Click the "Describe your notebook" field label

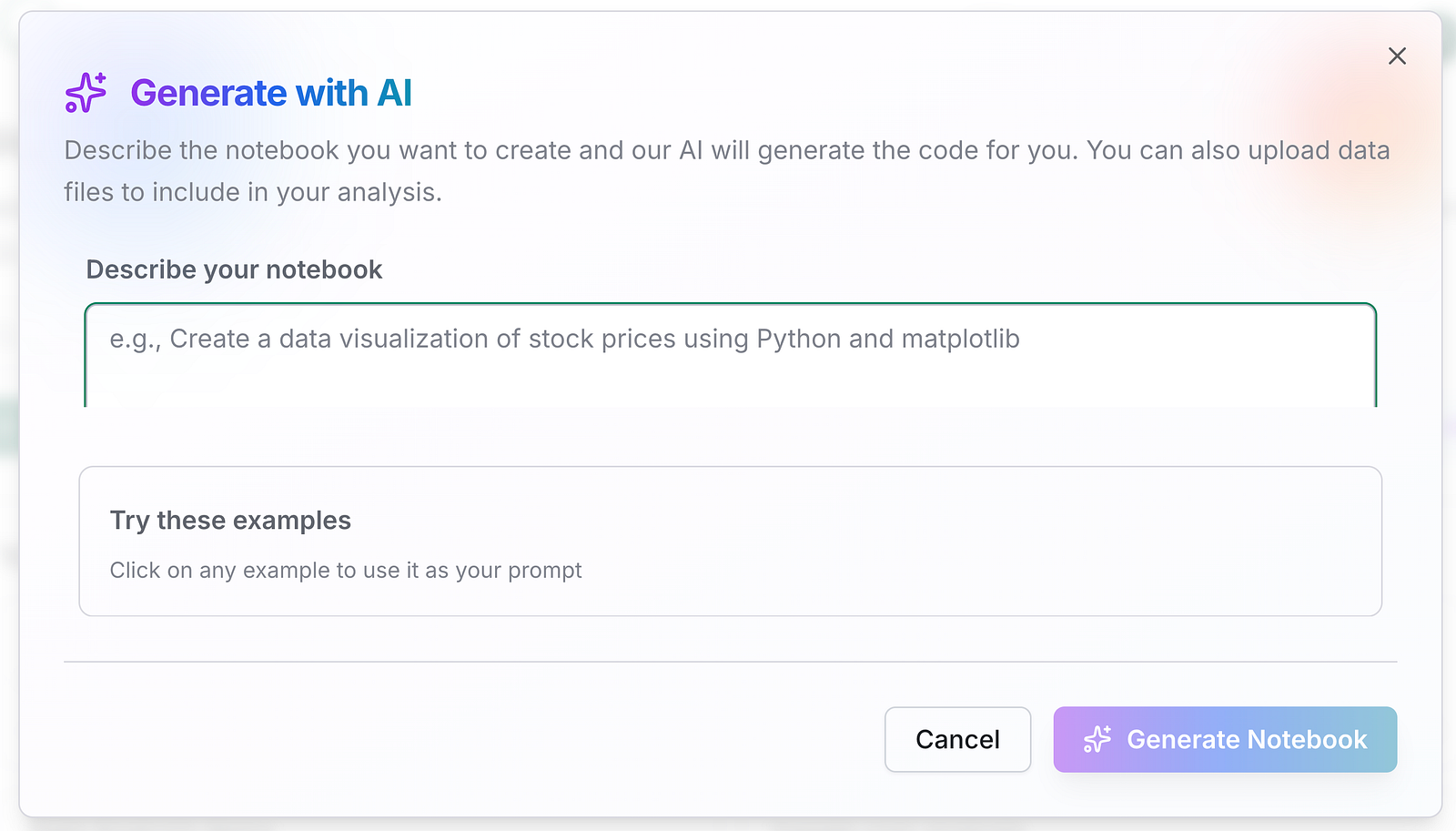click(x=234, y=269)
